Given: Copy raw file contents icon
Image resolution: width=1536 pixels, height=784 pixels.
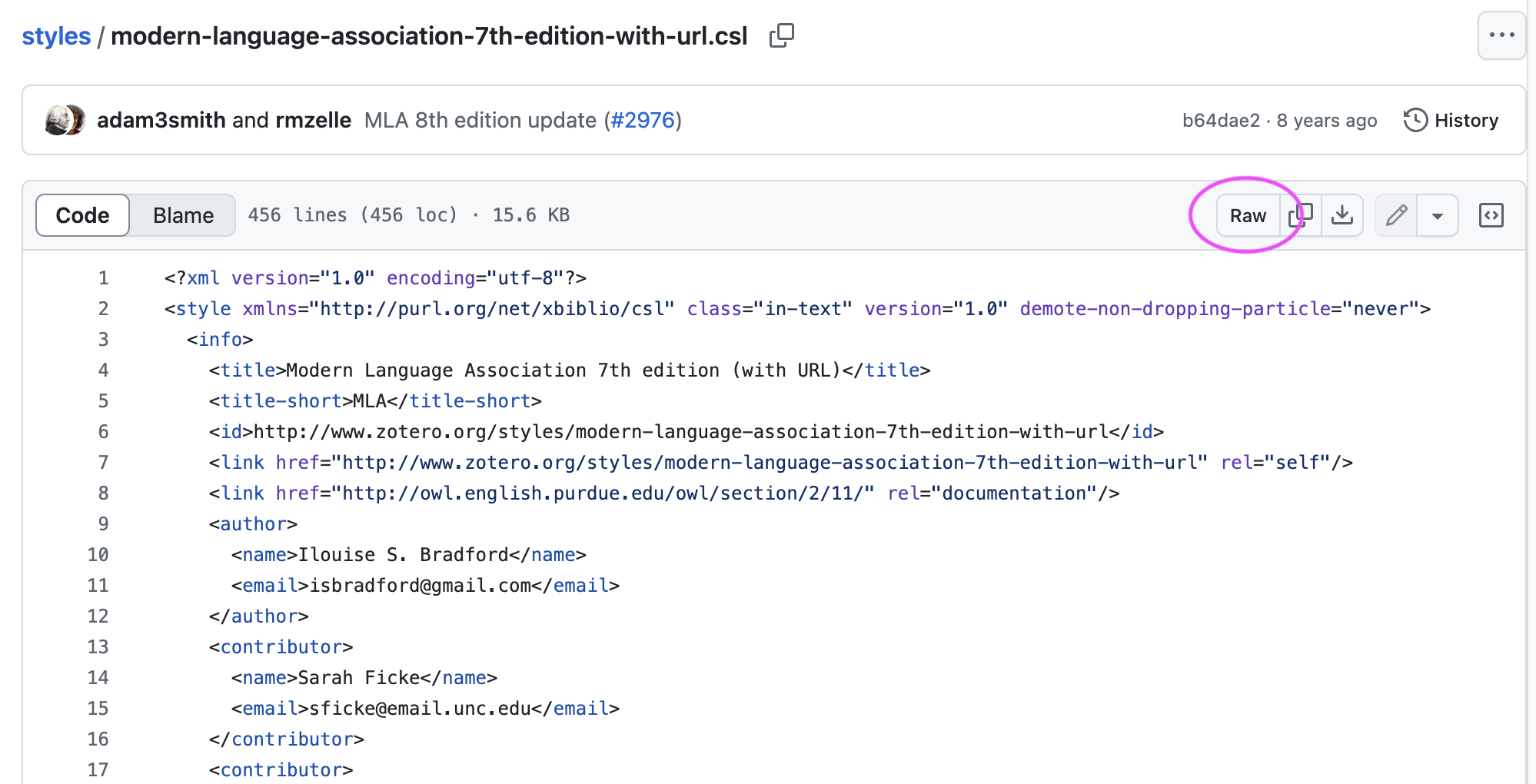Looking at the screenshot, I should tap(1301, 216).
